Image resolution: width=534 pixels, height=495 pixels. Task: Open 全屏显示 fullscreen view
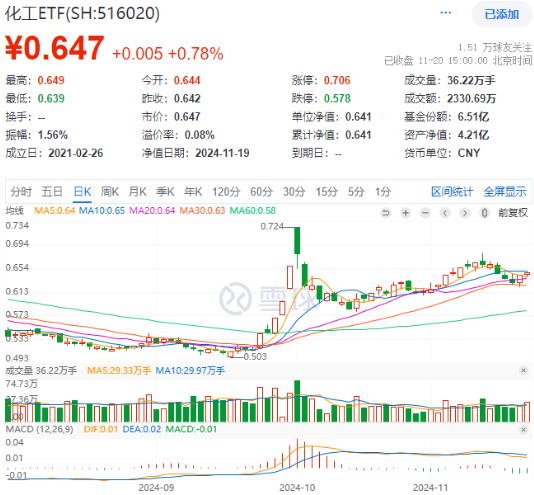505,192
